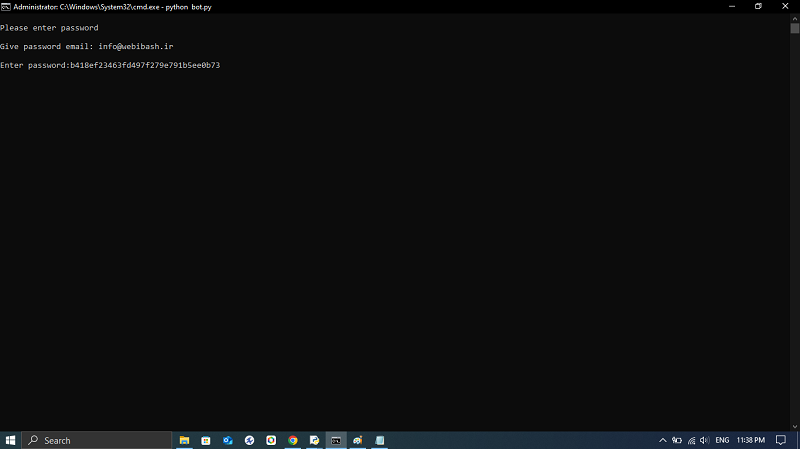800x449 pixels.
Task: Click the 'Please enter password' line
Action: (49, 28)
